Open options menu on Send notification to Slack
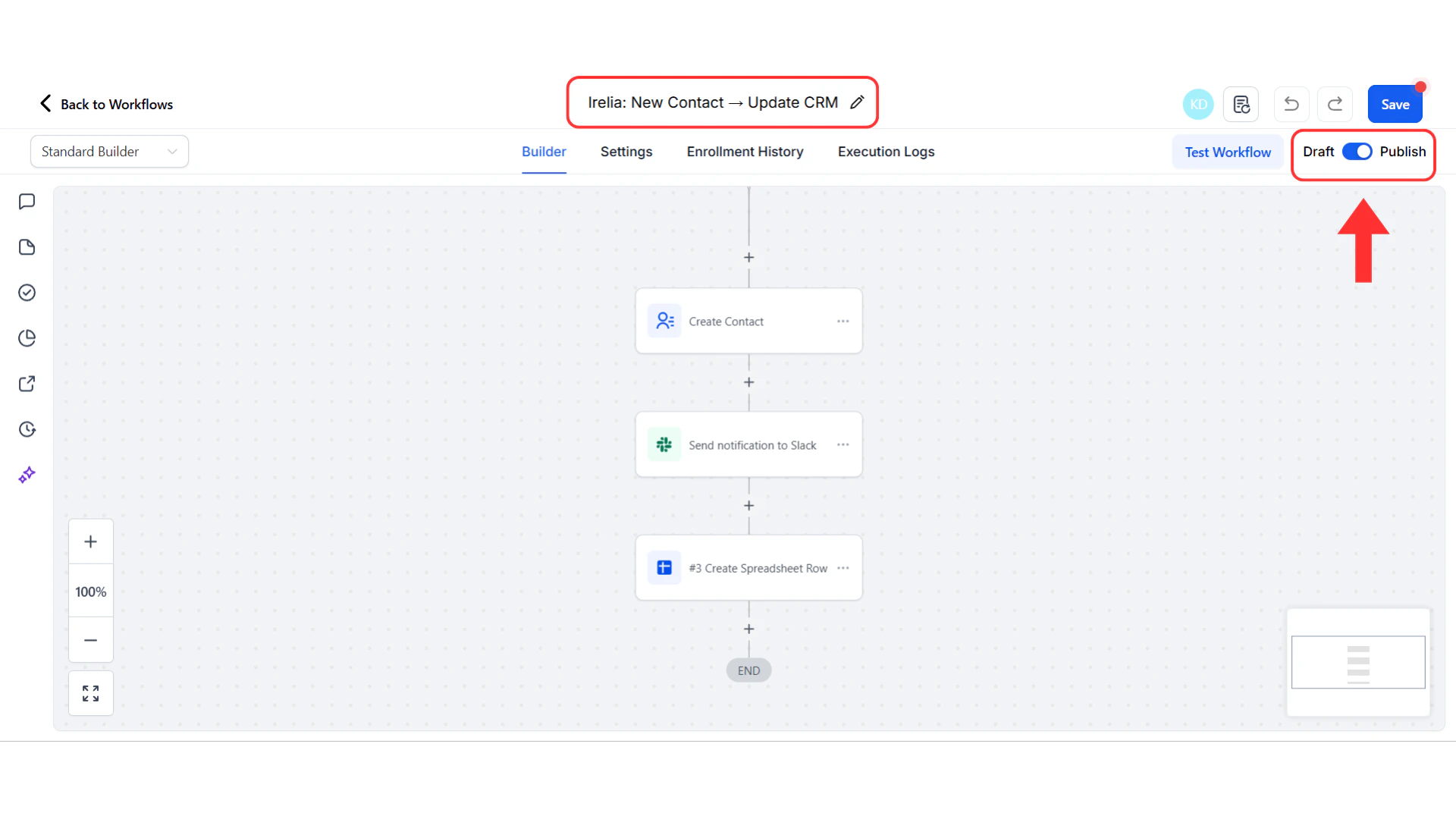The image size is (1456, 819). [843, 444]
